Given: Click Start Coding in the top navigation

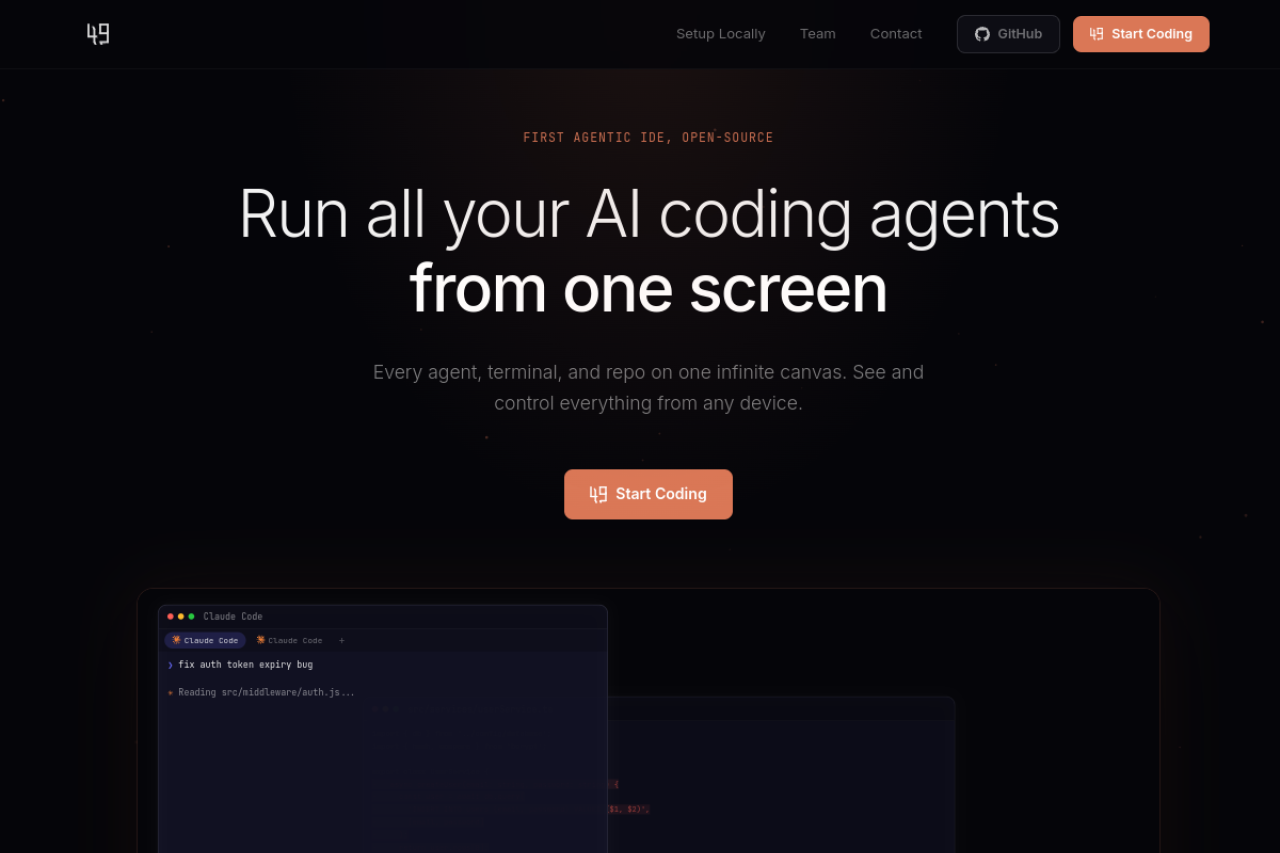Looking at the screenshot, I should 1141,34.
